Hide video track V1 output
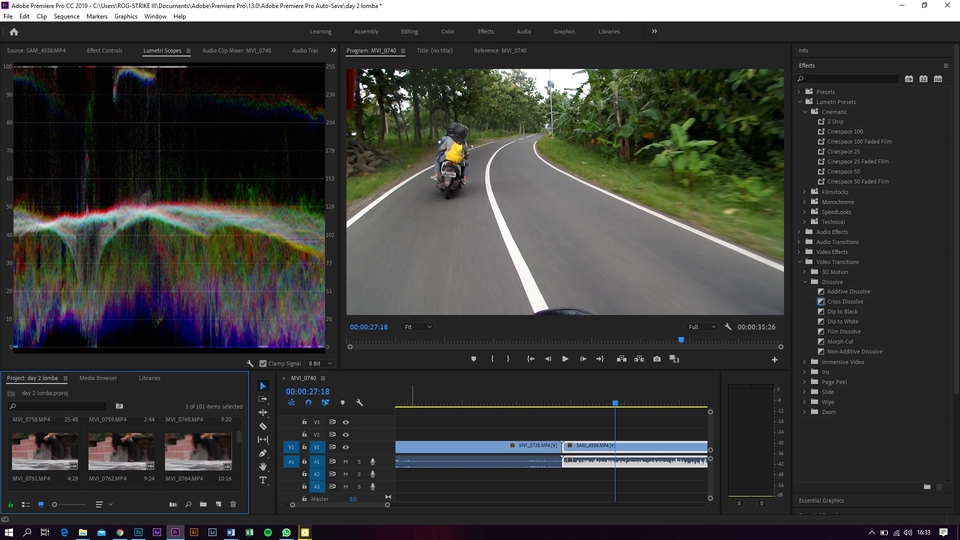The height and width of the screenshot is (540, 960). click(x=346, y=447)
